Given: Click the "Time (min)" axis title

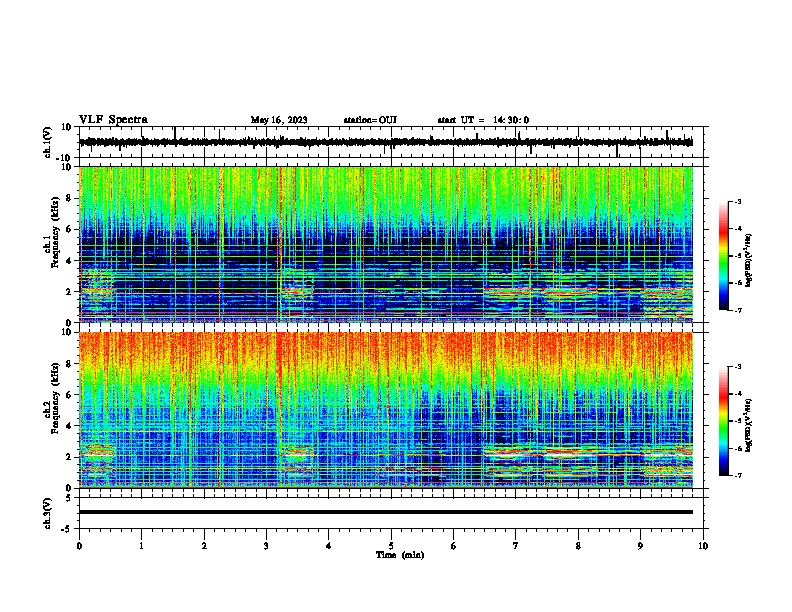Looking at the screenshot, I should coord(400,555).
